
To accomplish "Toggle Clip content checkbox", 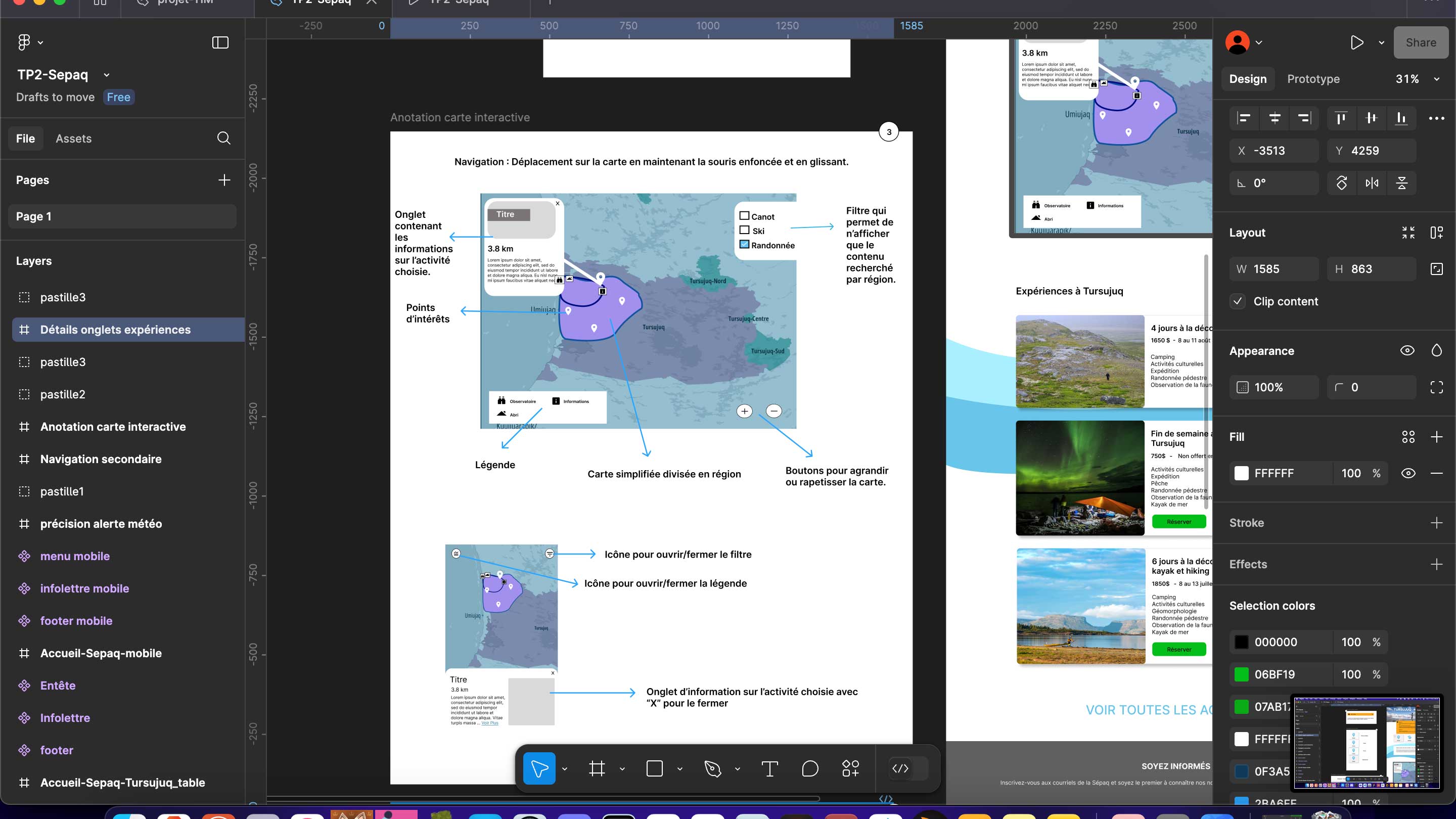I will (1238, 301).
